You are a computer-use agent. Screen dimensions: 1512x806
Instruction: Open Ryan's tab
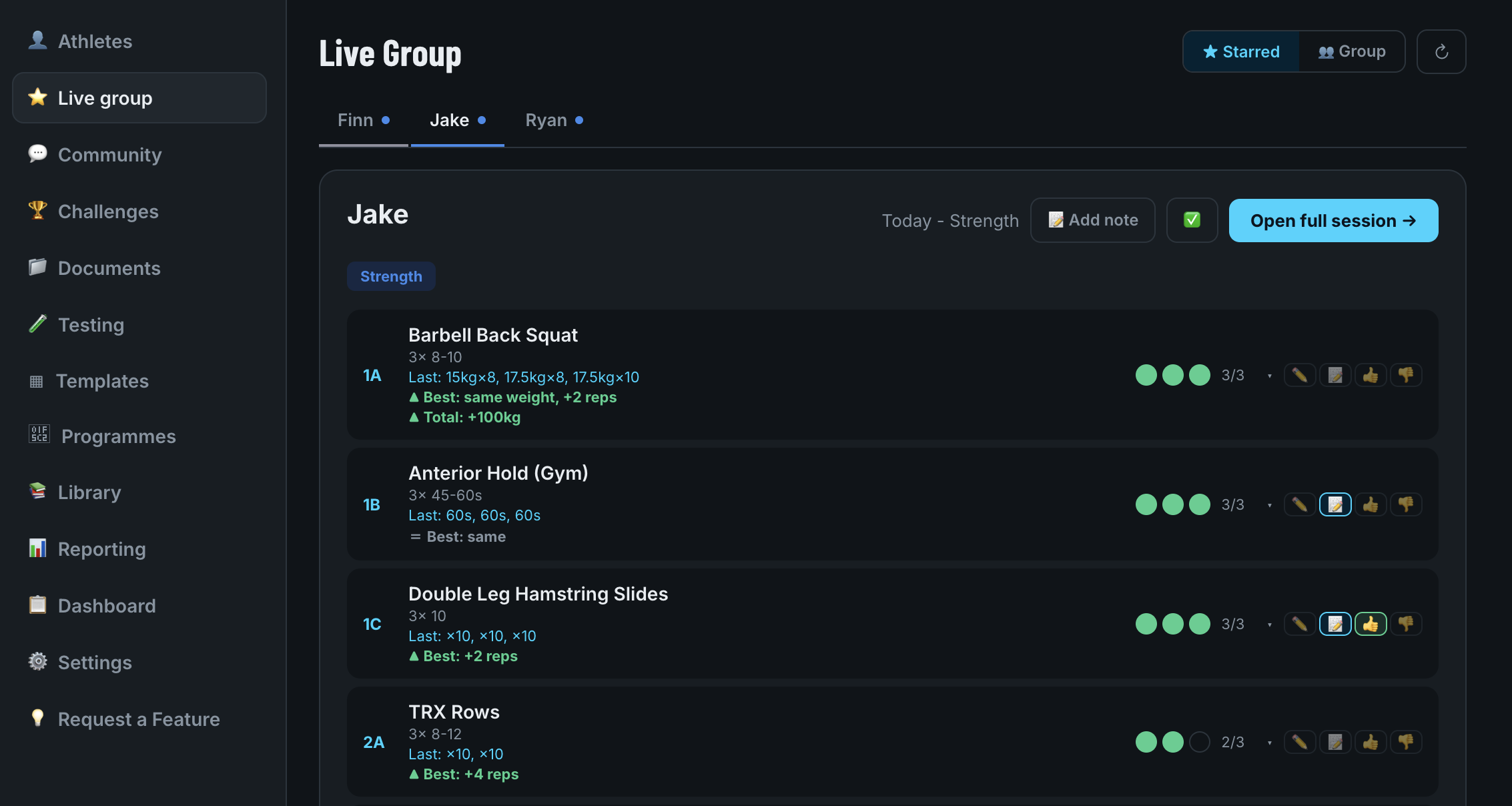coord(554,121)
